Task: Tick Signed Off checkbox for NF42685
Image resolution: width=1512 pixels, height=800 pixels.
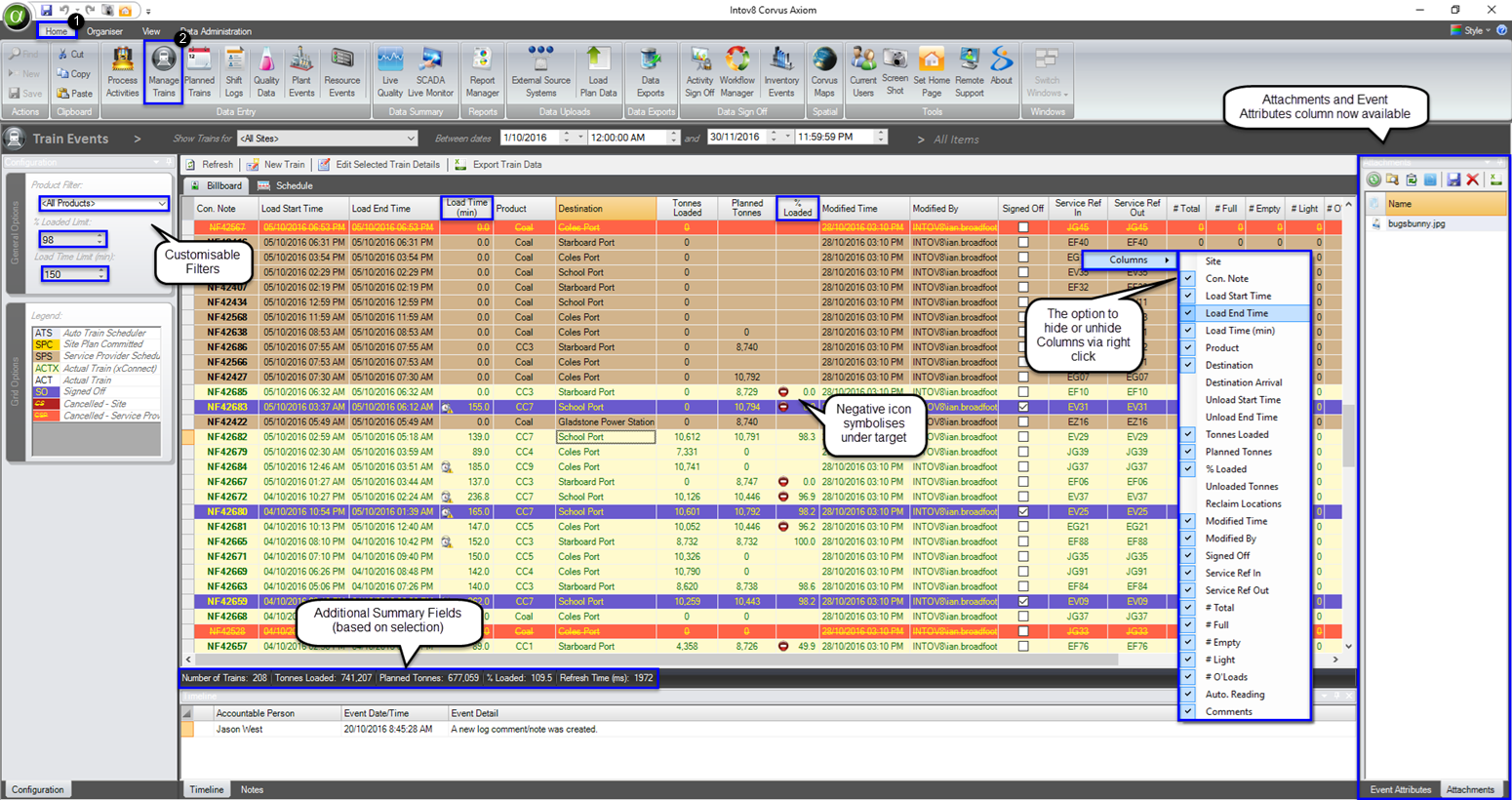Action: pos(1023,392)
